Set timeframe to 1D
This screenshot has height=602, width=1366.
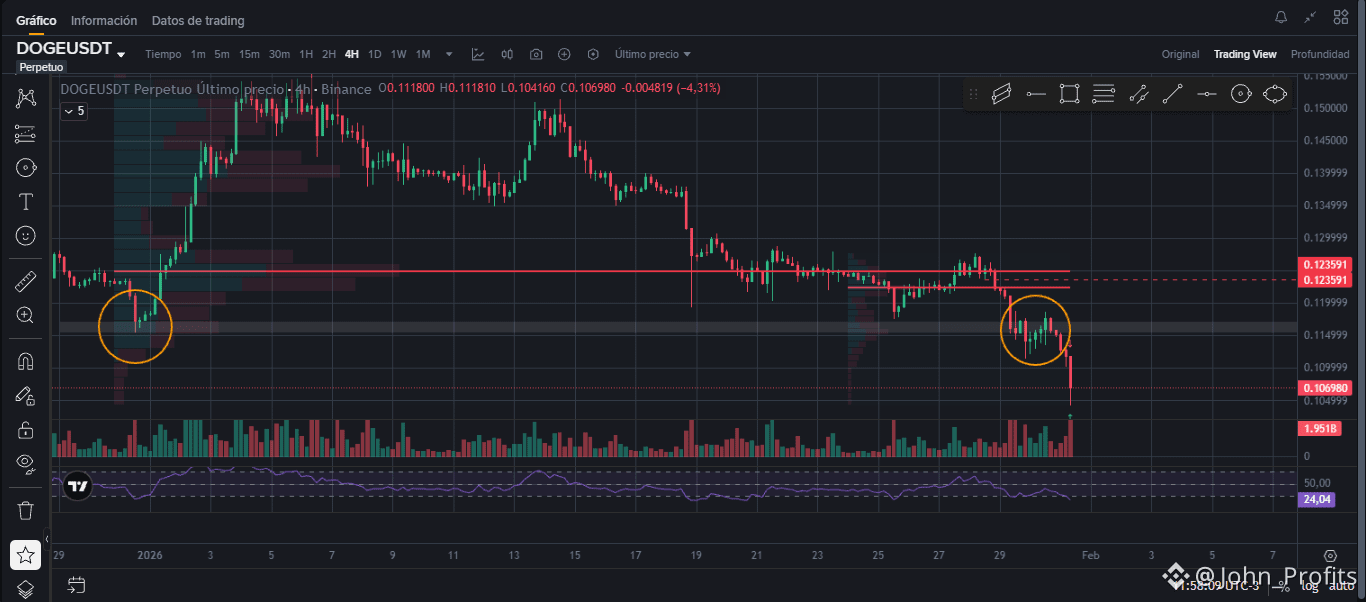point(375,54)
